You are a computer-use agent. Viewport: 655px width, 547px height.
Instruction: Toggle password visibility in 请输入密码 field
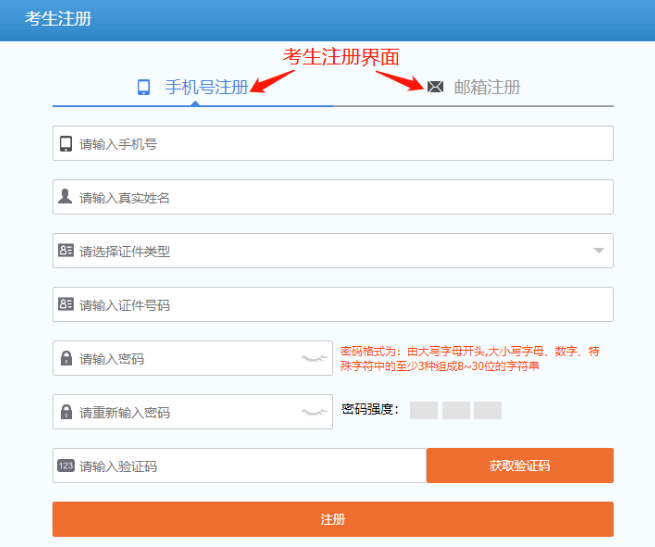point(314,358)
